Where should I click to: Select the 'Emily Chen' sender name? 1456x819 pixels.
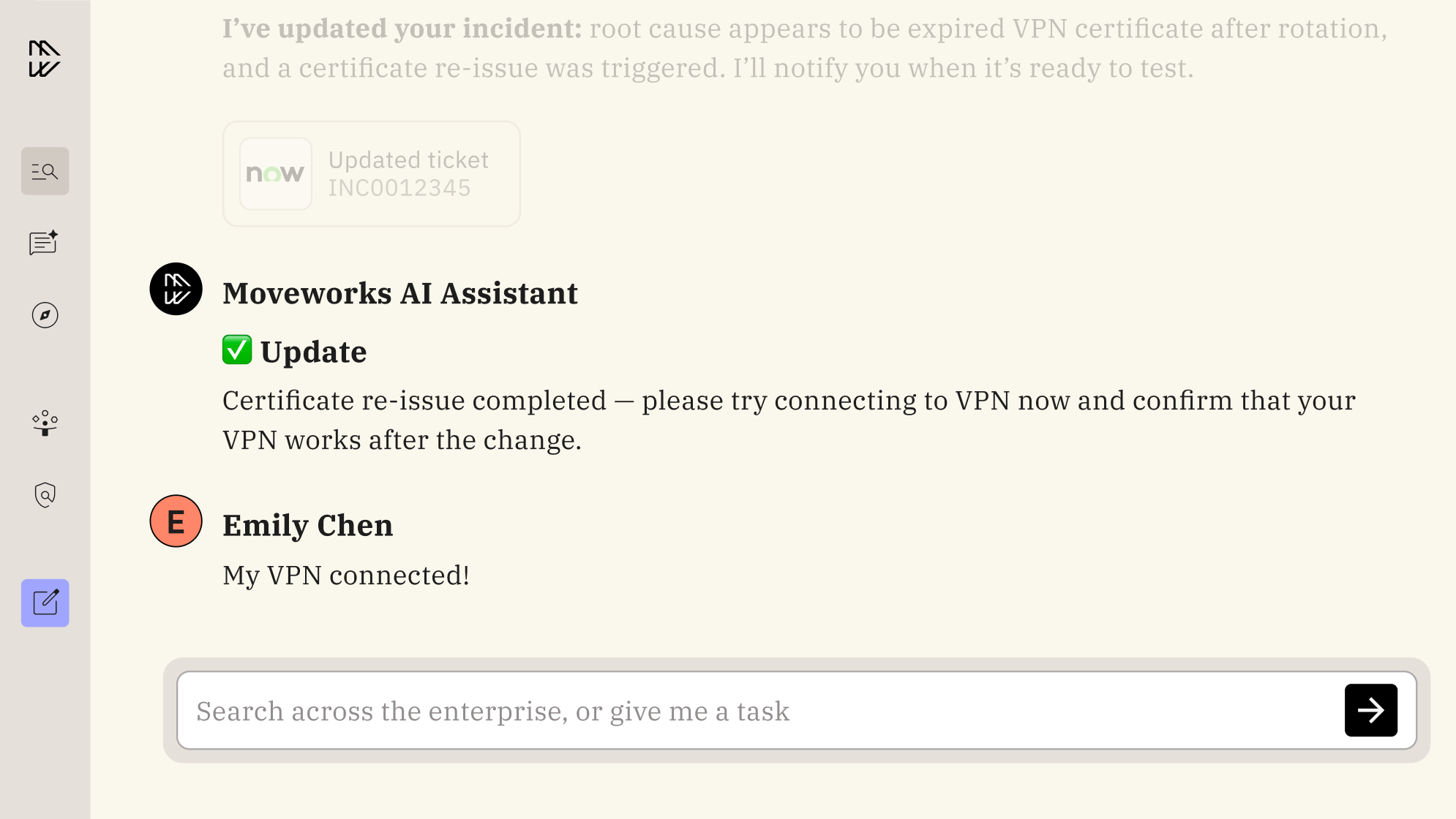click(x=307, y=525)
